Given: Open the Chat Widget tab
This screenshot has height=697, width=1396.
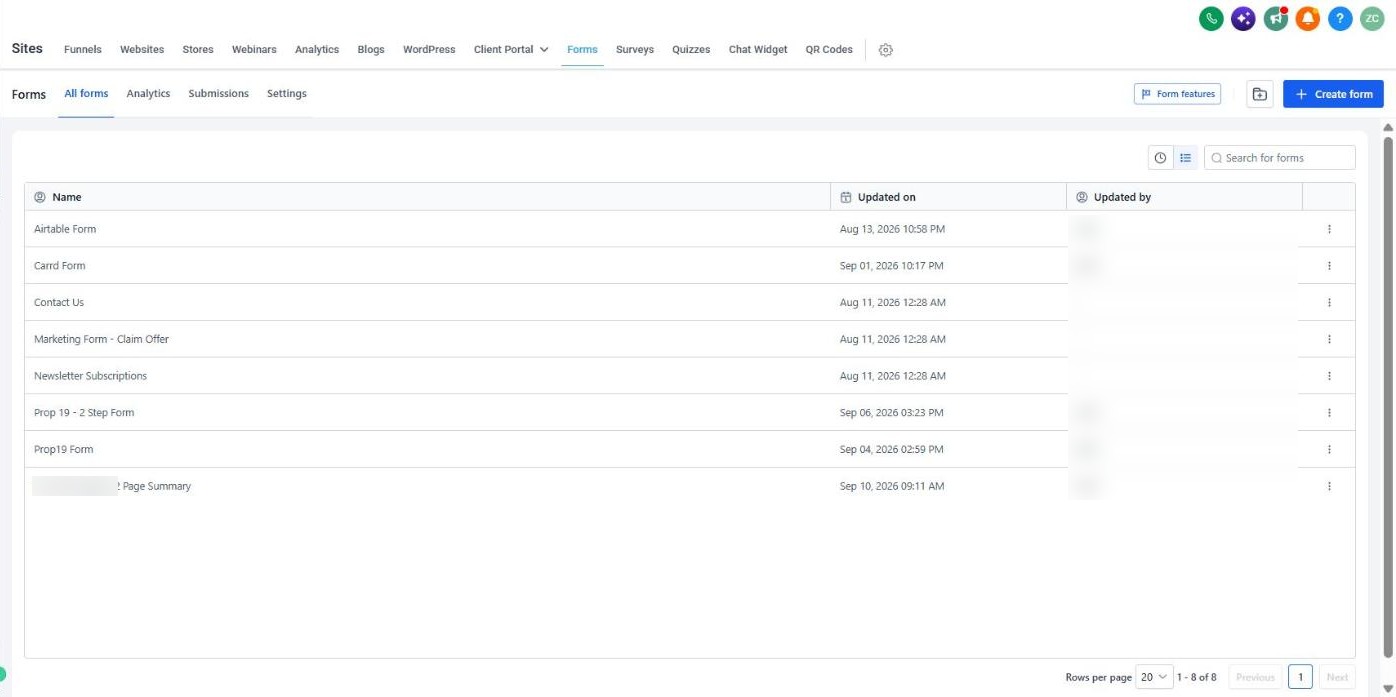Looking at the screenshot, I should pyautogui.click(x=758, y=50).
